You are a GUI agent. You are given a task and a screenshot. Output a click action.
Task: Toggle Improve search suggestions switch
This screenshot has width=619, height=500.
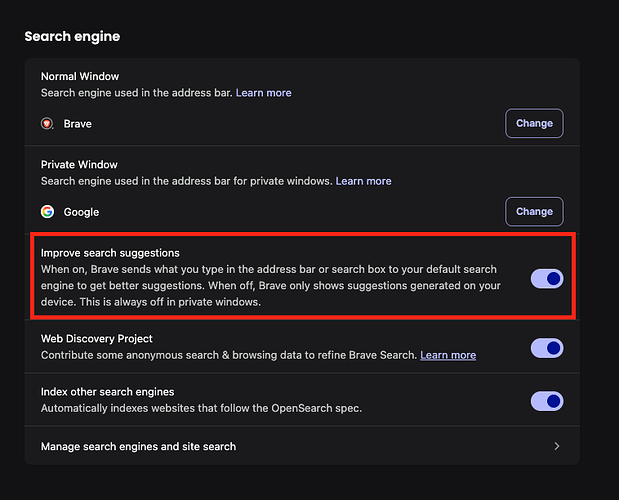click(x=546, y=279)
